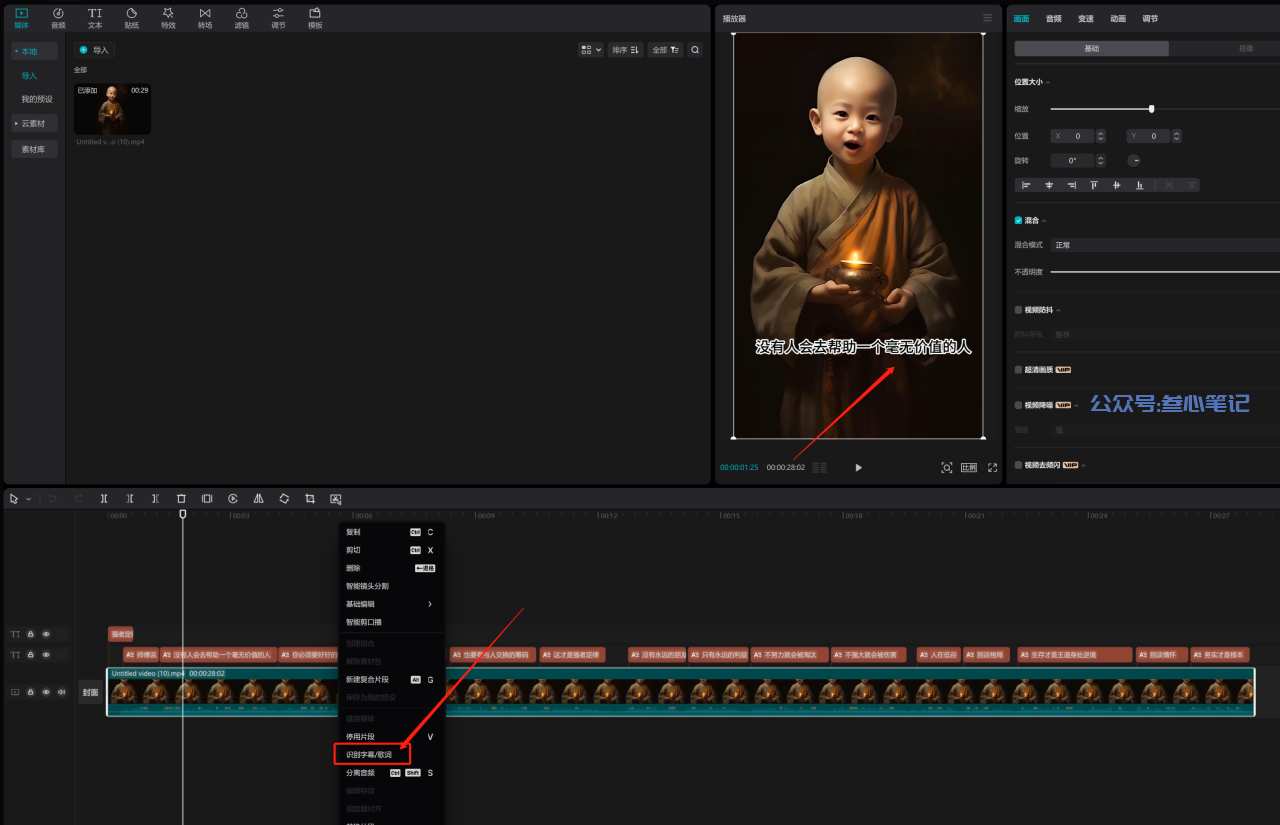
Task: Open the 贴纸 stickers tab
Action: tap(132, 17)
